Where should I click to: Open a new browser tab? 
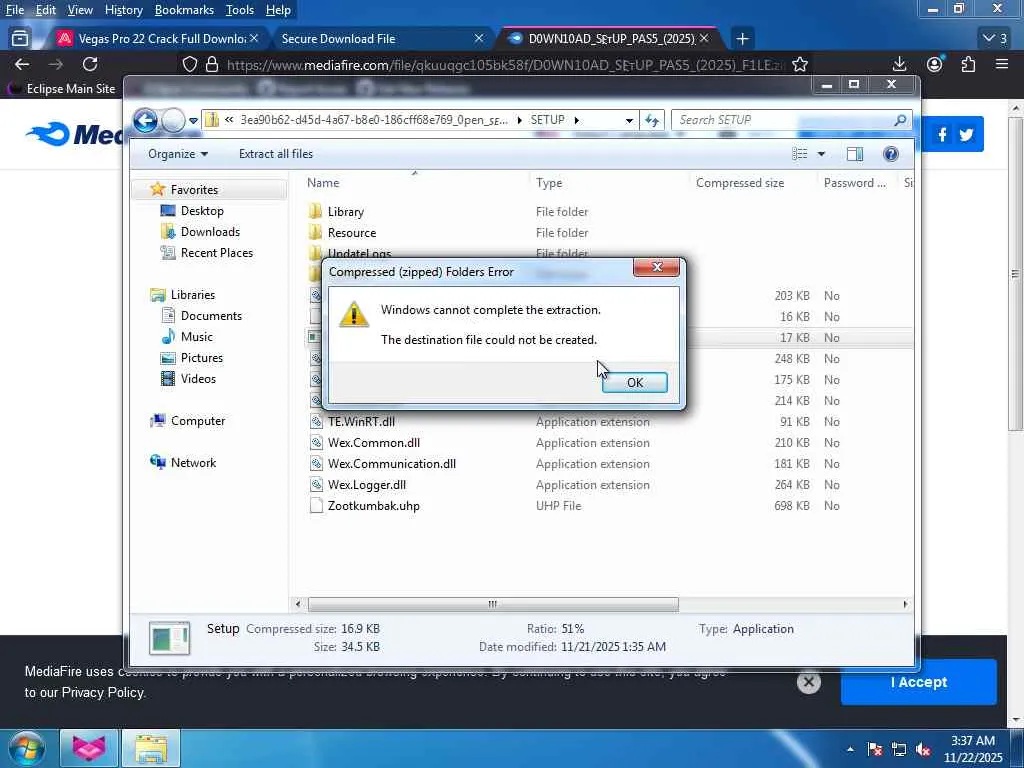pos(742,39)
